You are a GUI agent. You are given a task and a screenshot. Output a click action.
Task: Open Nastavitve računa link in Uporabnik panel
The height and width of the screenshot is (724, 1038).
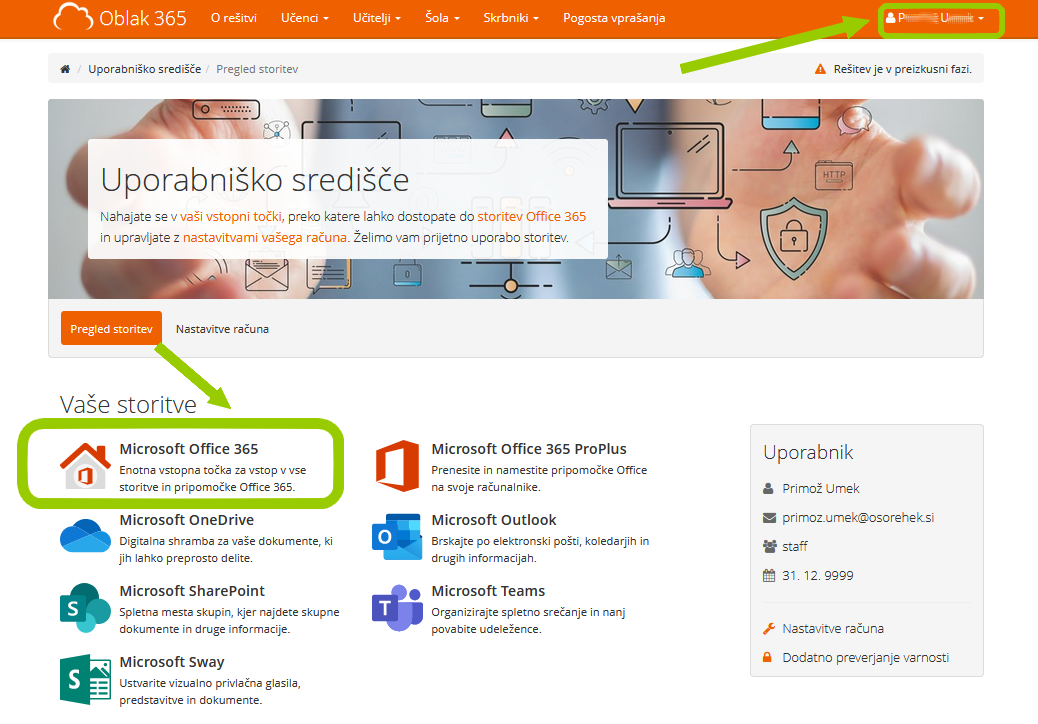pos(833,629)
